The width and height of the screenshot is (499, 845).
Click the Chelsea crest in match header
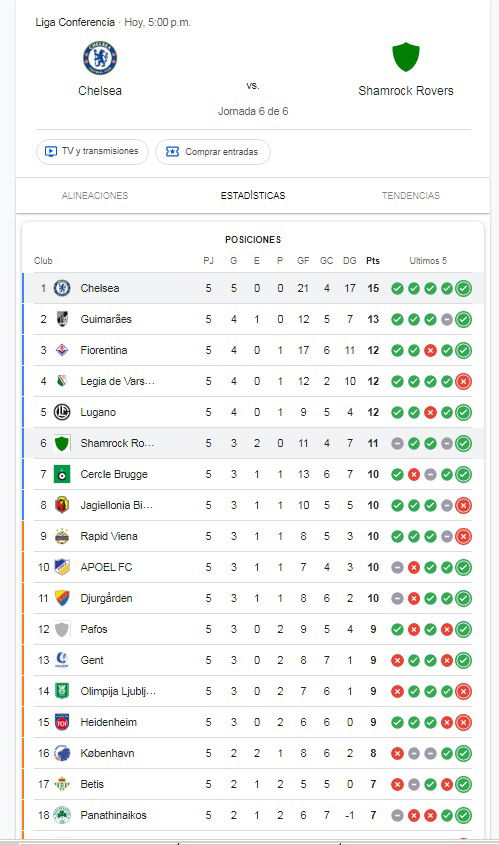point(100,58)
